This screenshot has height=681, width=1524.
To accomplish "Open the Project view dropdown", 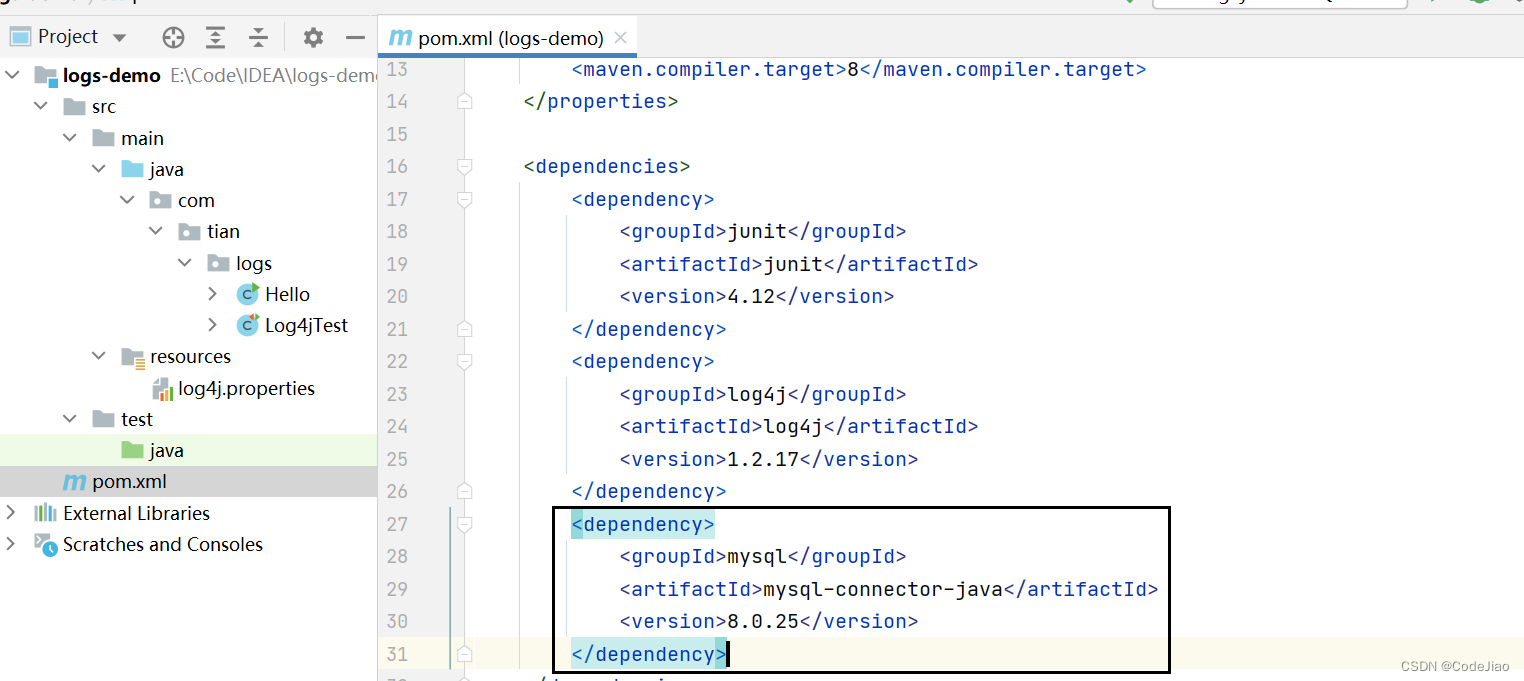I will click(120, 38).
